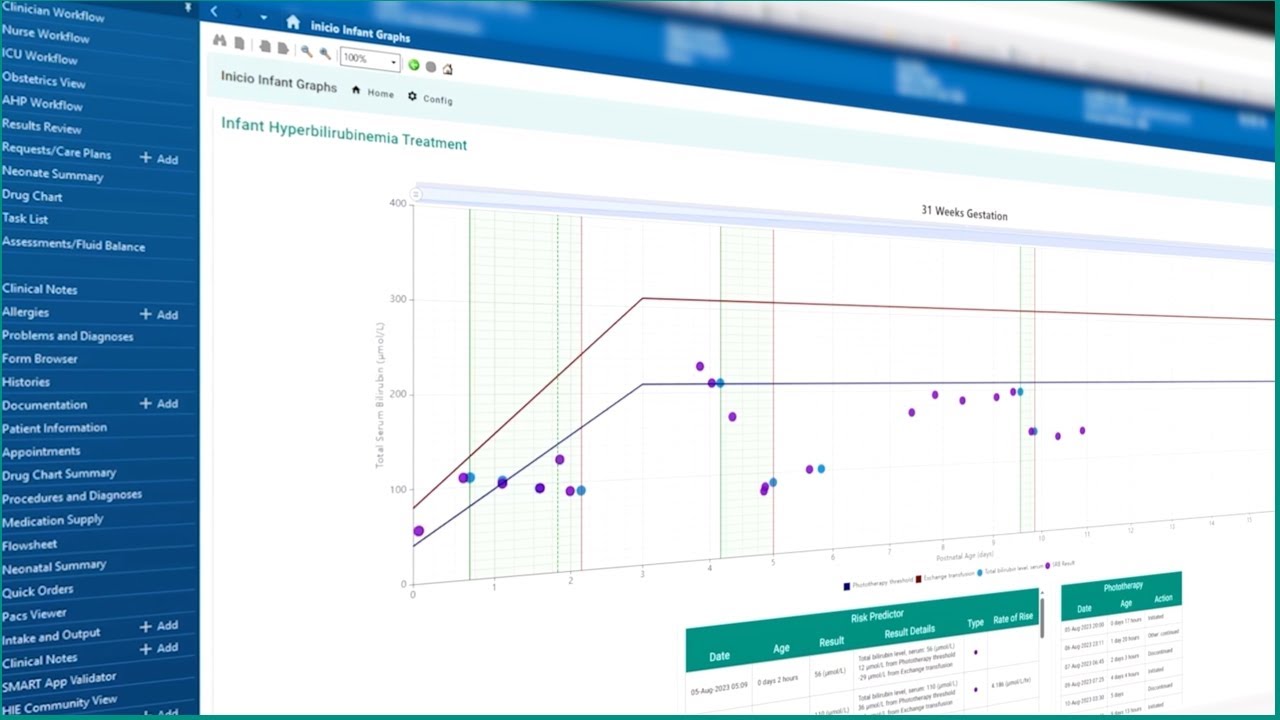Open Assessments/Fluid Balance in sidebar
Screen dimensions: 1280x720
click(x=74, y=244)
